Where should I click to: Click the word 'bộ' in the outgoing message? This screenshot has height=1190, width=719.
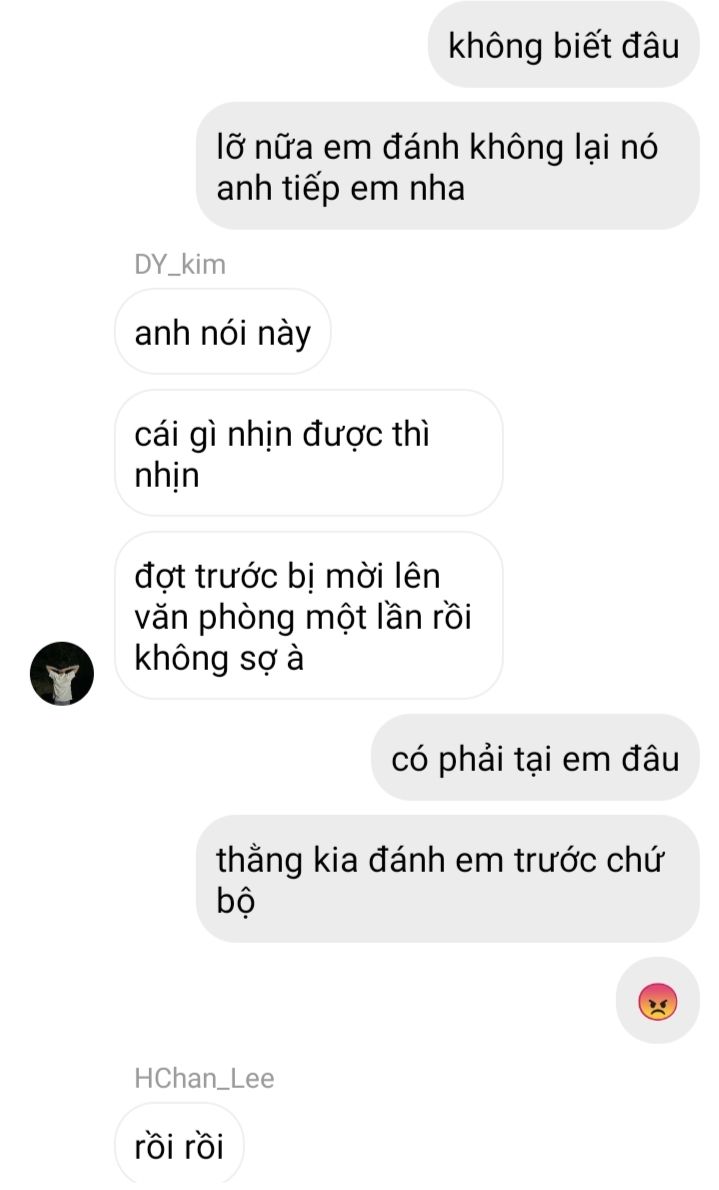[x=235, y=901]
